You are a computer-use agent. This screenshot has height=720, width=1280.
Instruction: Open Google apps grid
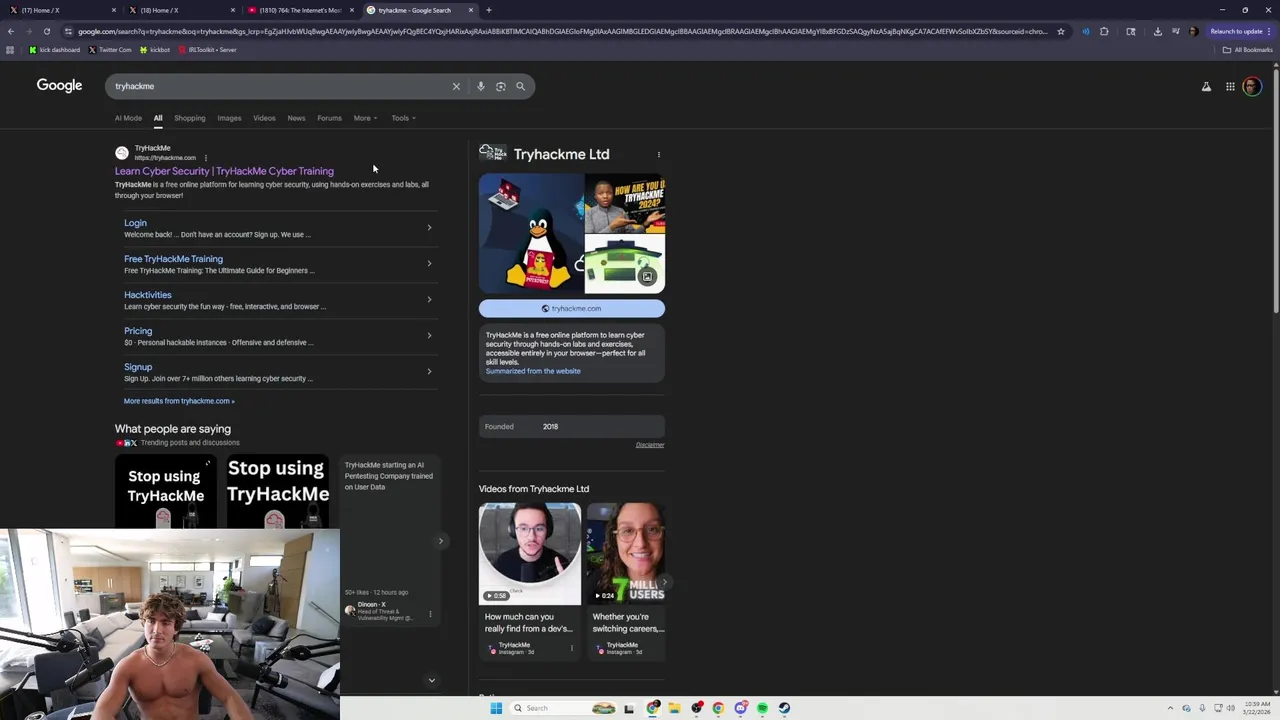(1230, 87)
